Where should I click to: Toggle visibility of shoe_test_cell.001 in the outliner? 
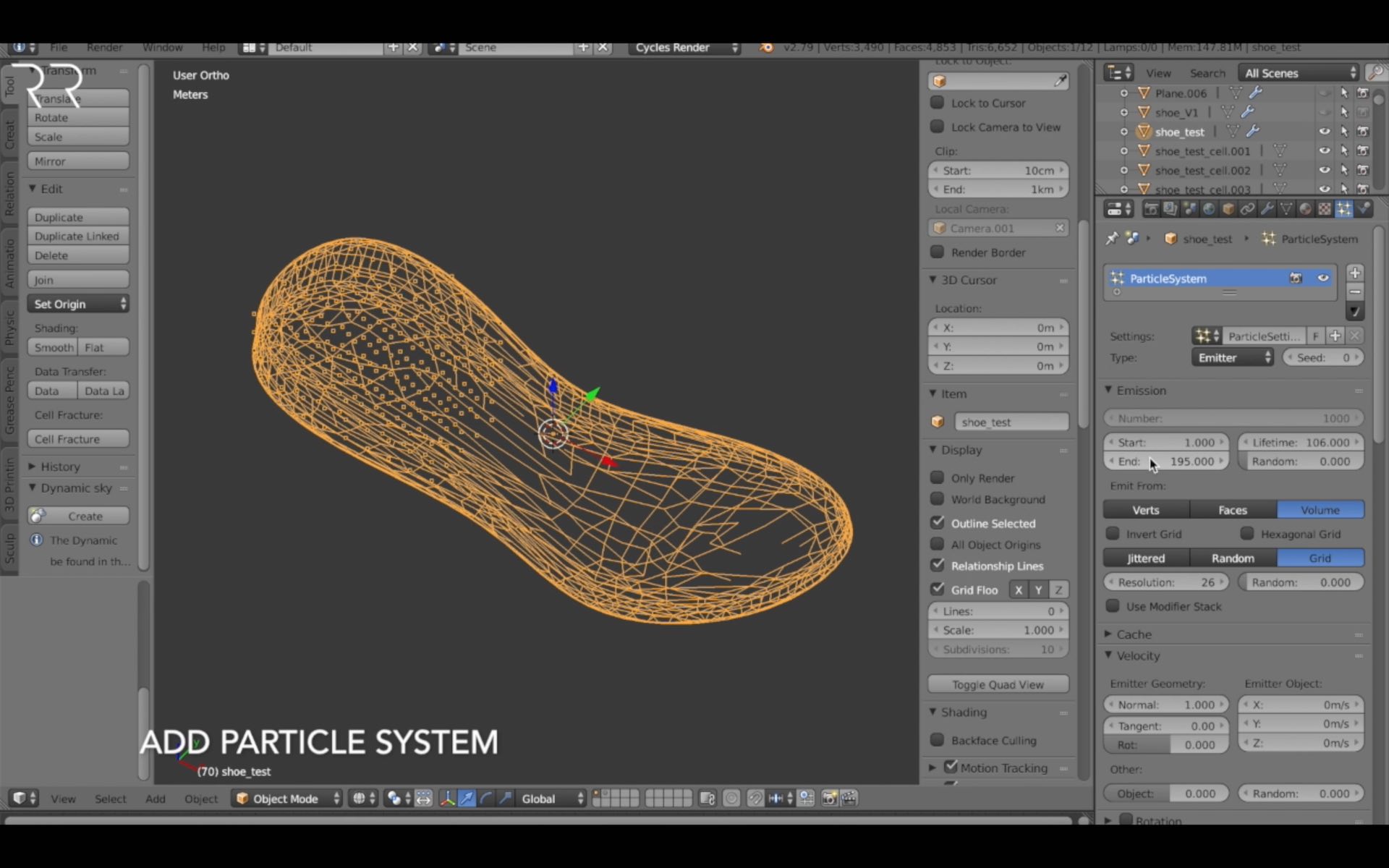click(x=1325, y=150)
